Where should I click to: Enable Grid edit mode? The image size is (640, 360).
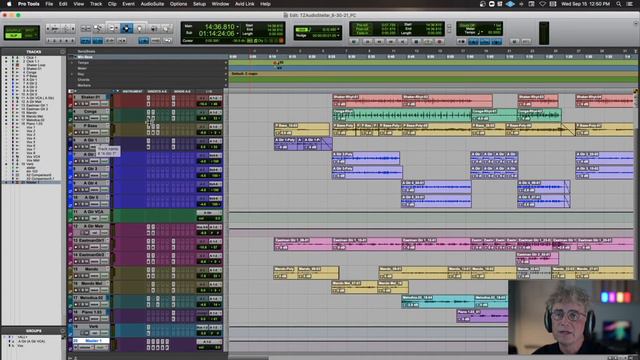click(29, 36)
